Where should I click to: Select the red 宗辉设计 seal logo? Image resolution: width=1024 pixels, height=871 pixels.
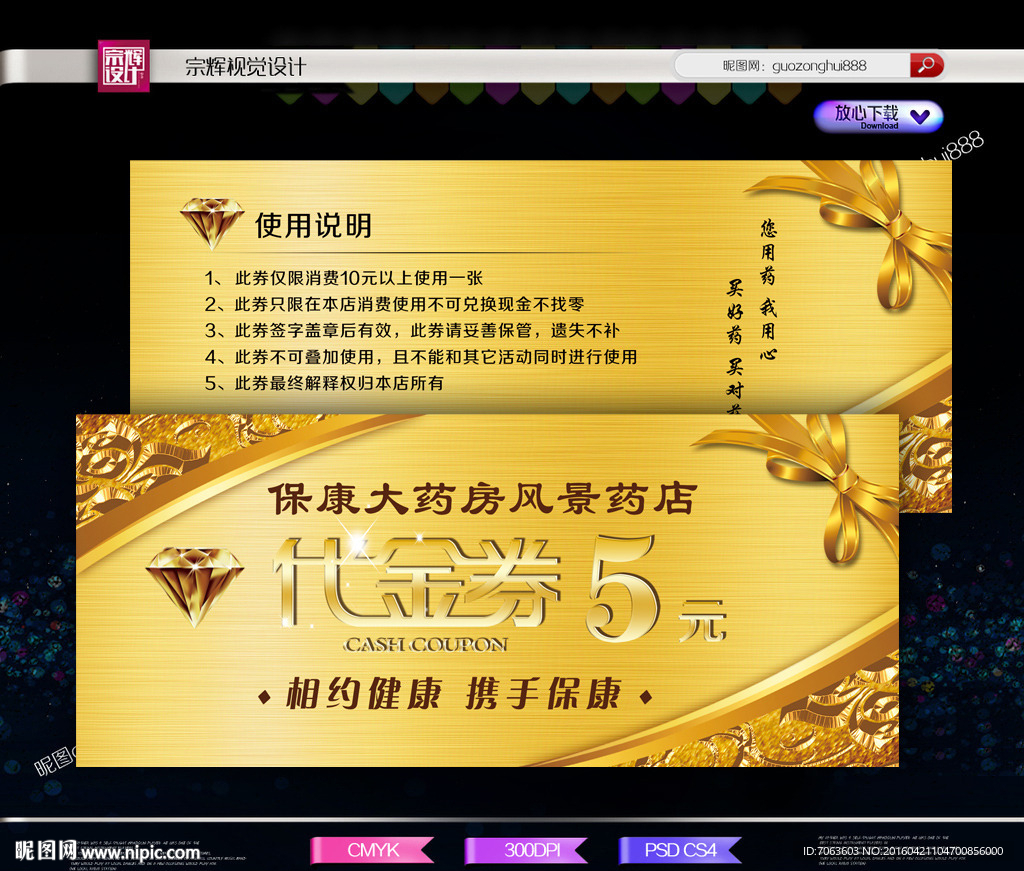124,63
